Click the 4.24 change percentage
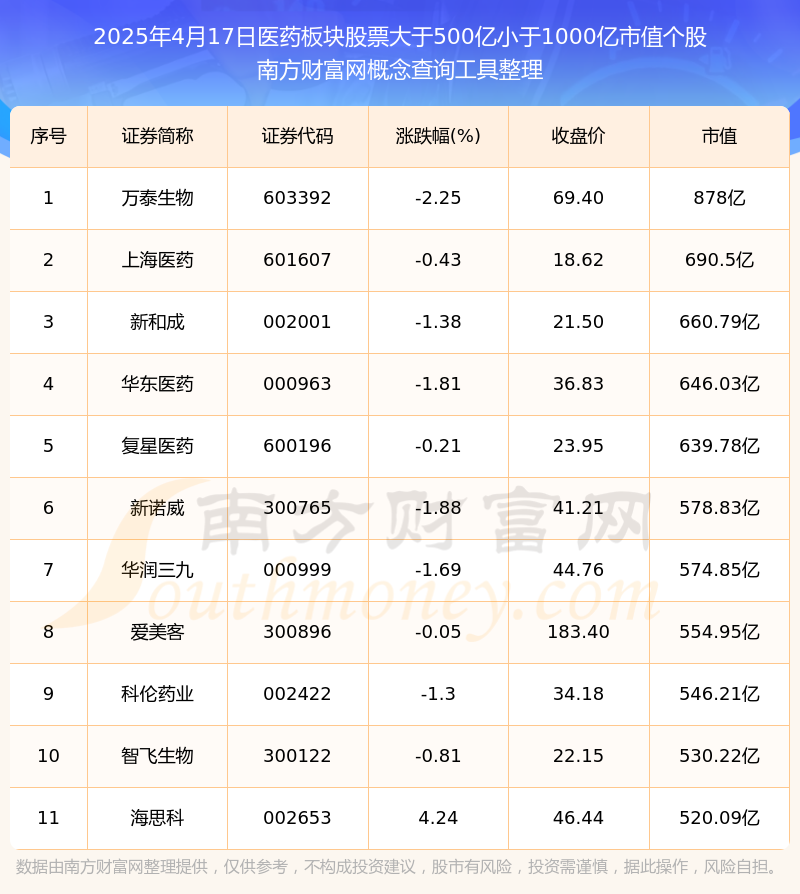 point(438,818)
